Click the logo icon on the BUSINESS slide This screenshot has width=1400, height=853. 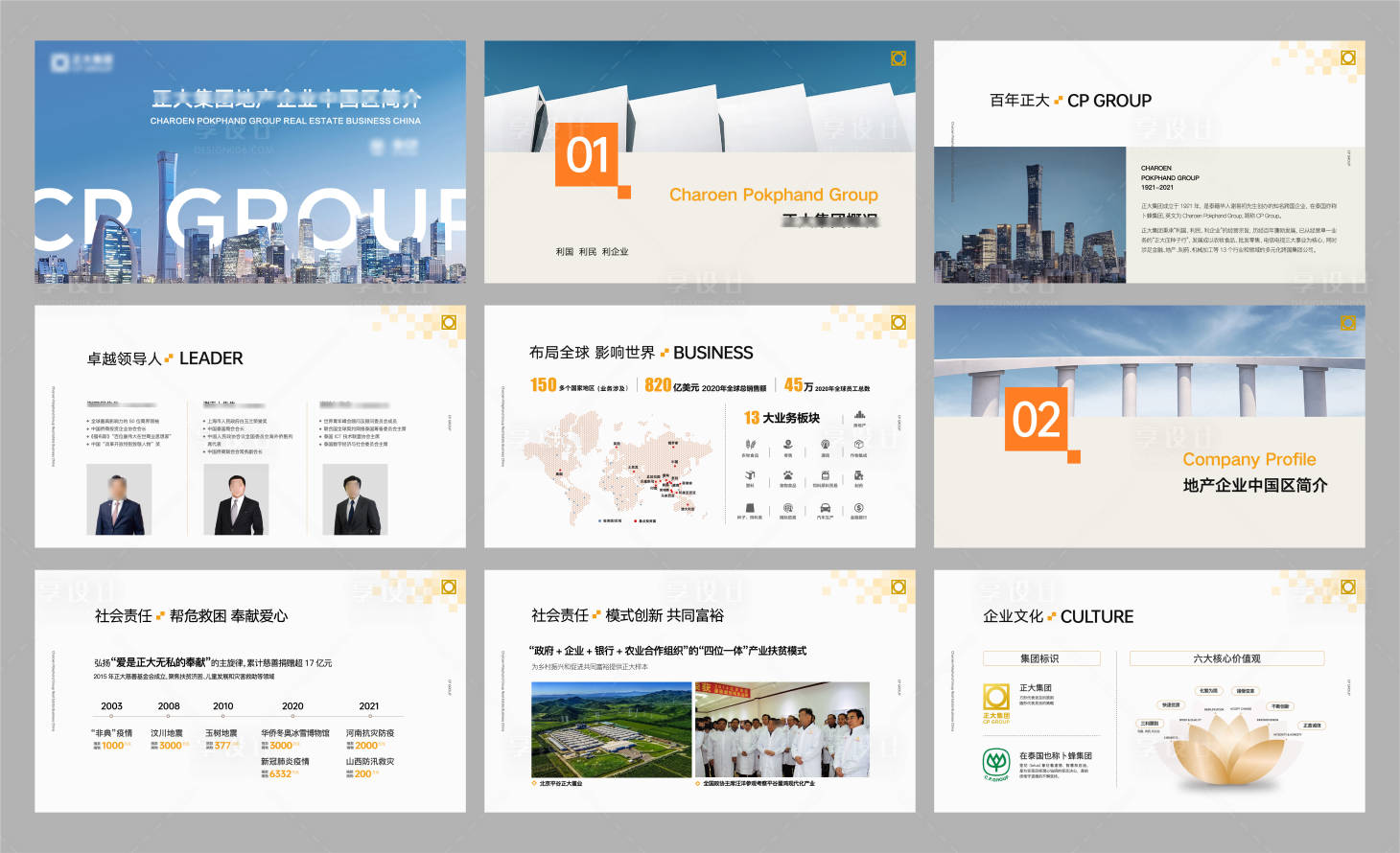pos(898,323)
